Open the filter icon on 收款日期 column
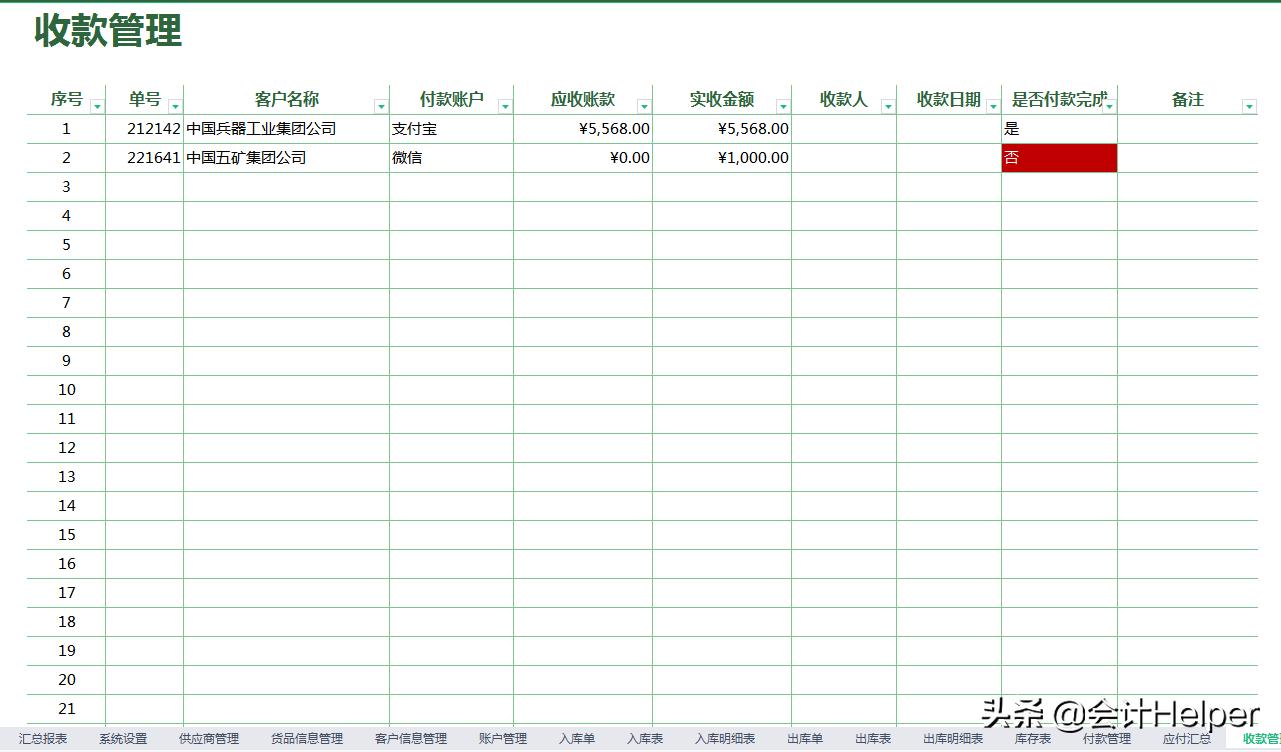Viewport: 1281px width, 752px height. click(992, 103)
